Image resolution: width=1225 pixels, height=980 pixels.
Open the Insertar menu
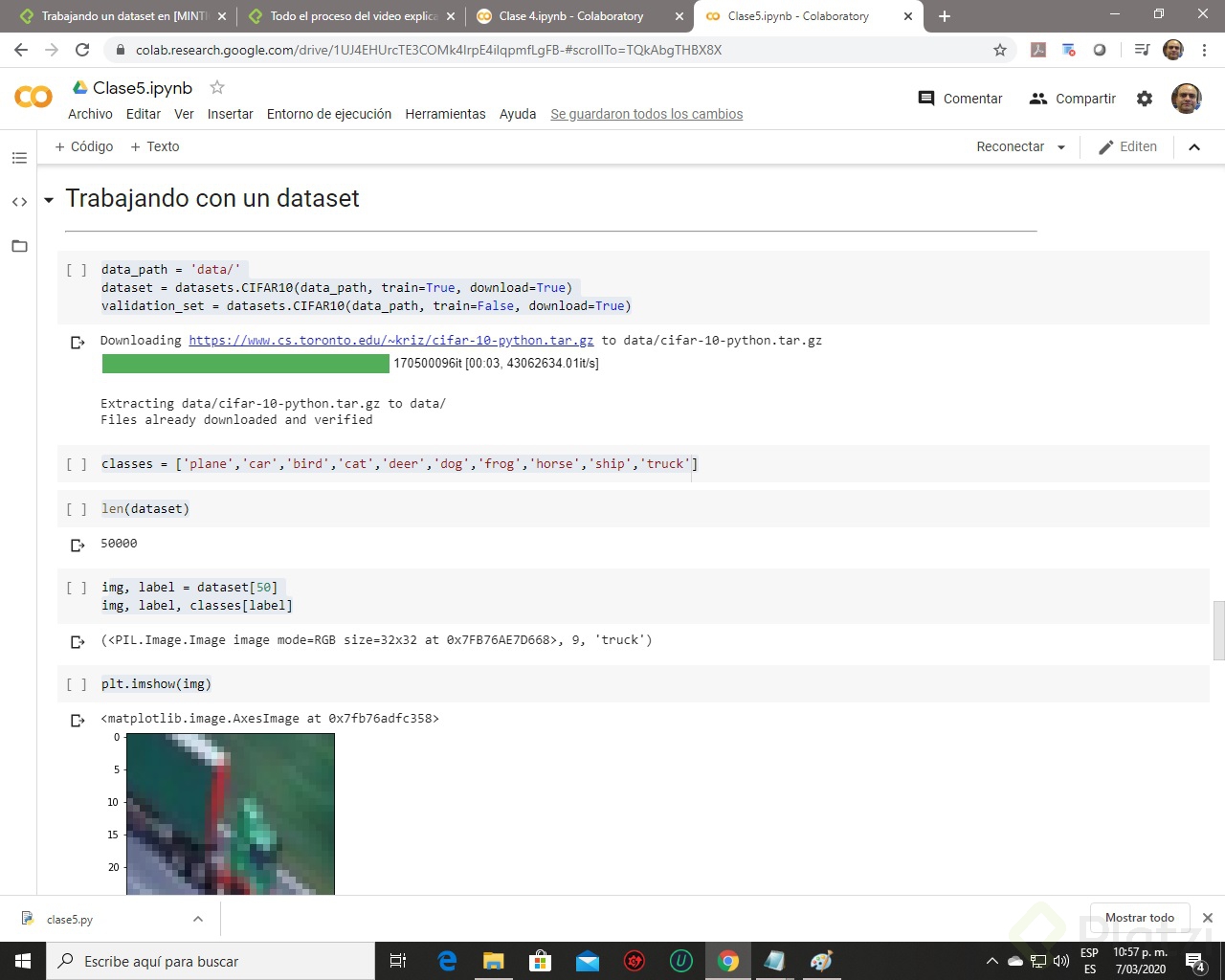pyautogui.click(x=231, y=114)
